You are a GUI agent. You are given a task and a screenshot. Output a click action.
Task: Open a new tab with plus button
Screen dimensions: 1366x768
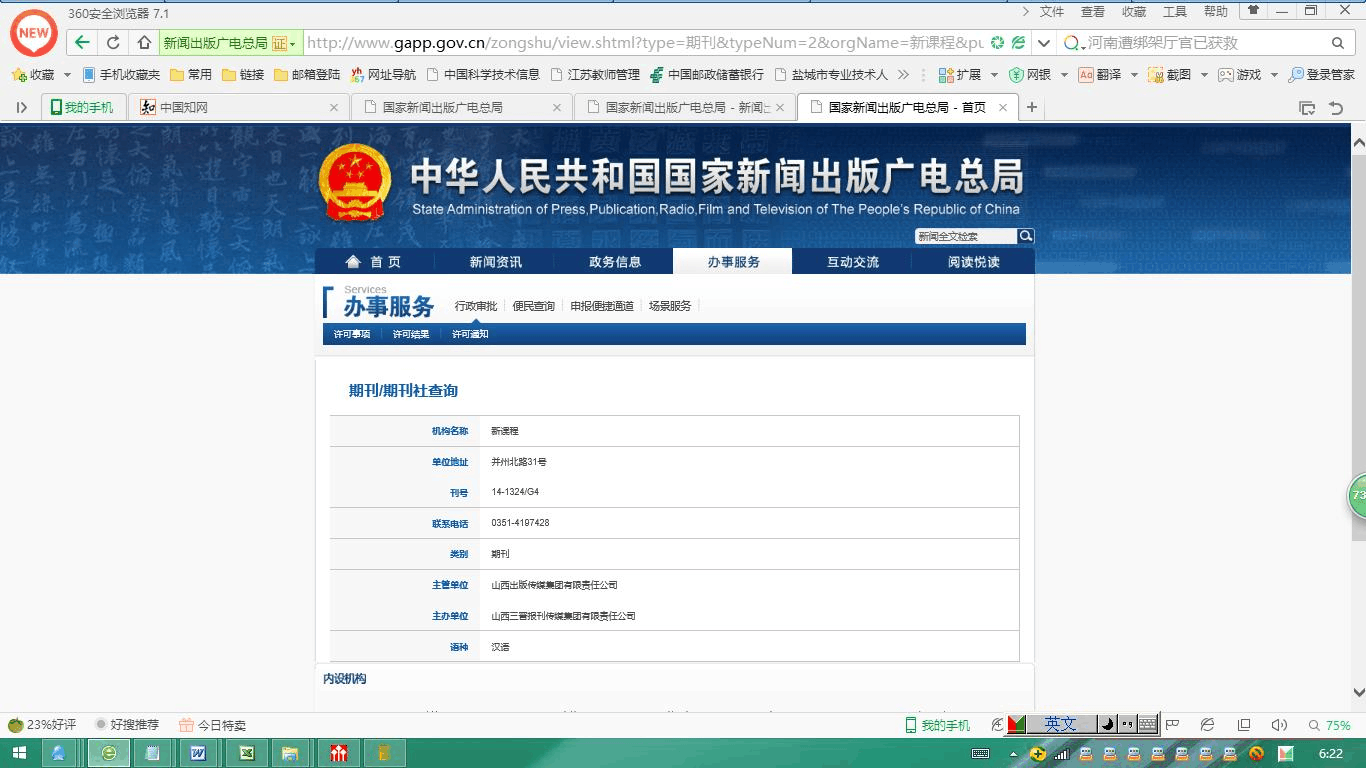click(1032, 107)
